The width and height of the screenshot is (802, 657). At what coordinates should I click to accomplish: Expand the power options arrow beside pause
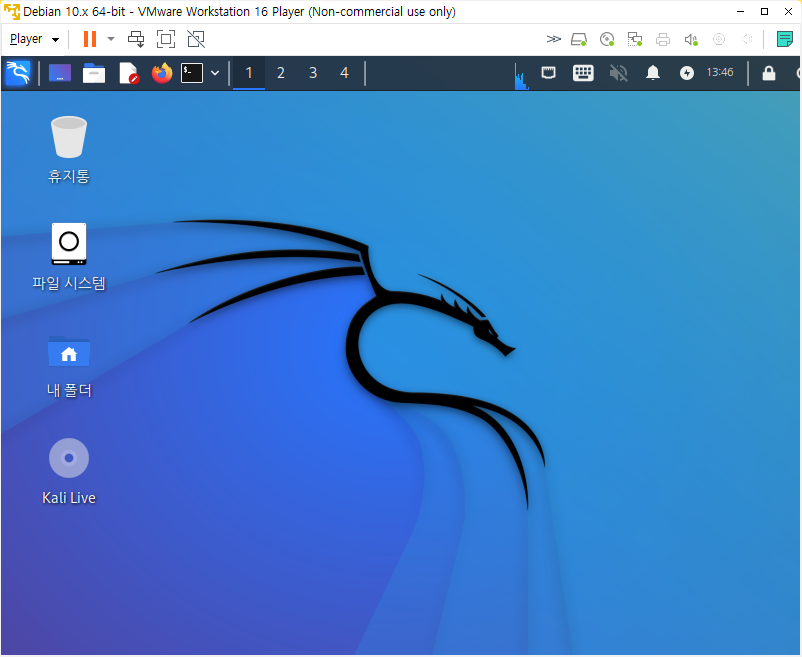click(111, 39)
